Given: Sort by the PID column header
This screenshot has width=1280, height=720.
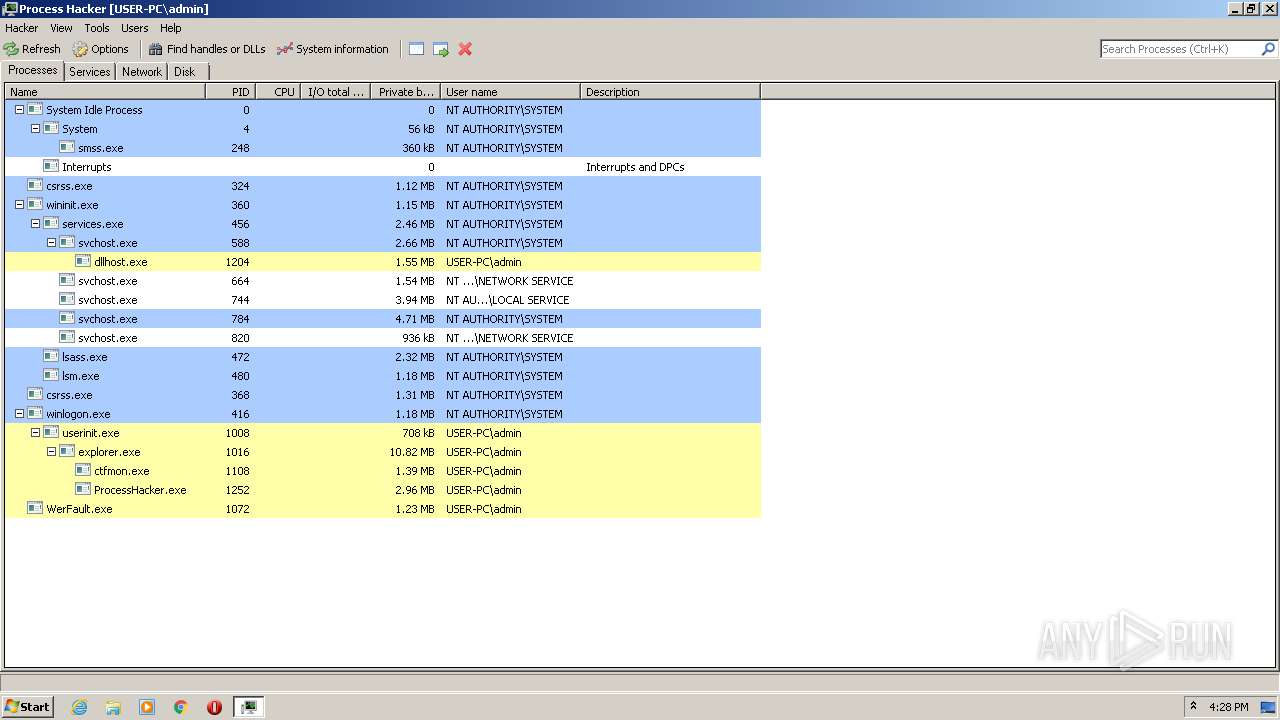Looking at the screenshot, I should [x=230, y=92].
